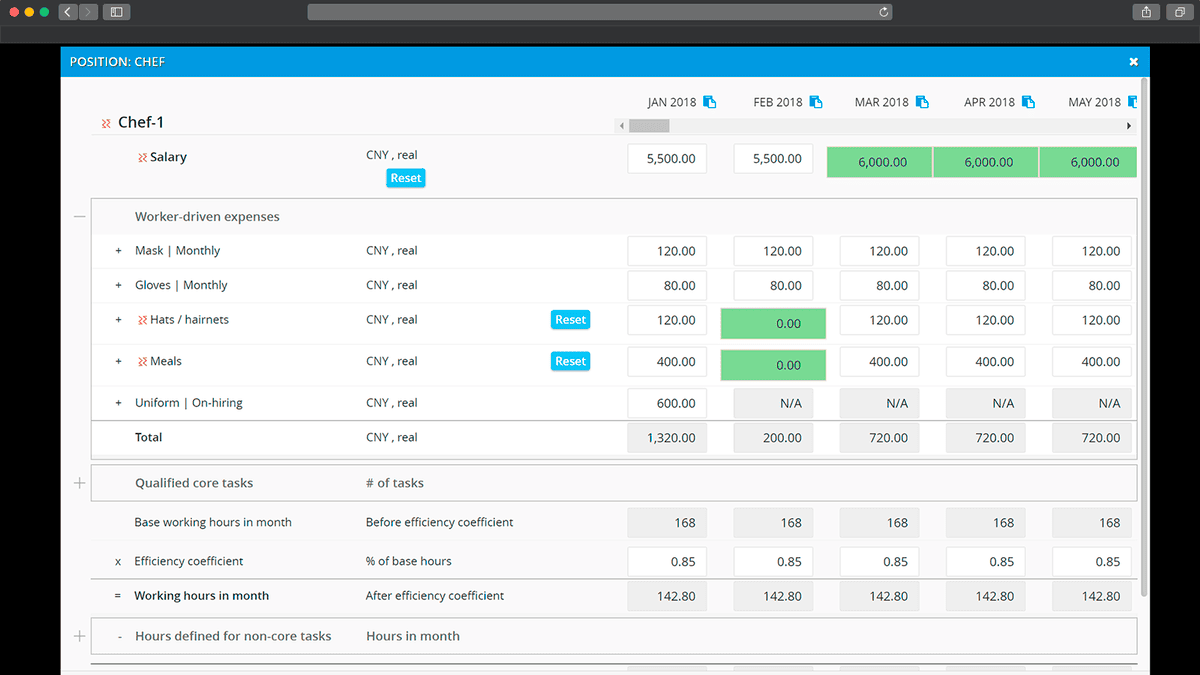
Task: Expand the Uniform | On-hiring row
Action: [118, 403]
